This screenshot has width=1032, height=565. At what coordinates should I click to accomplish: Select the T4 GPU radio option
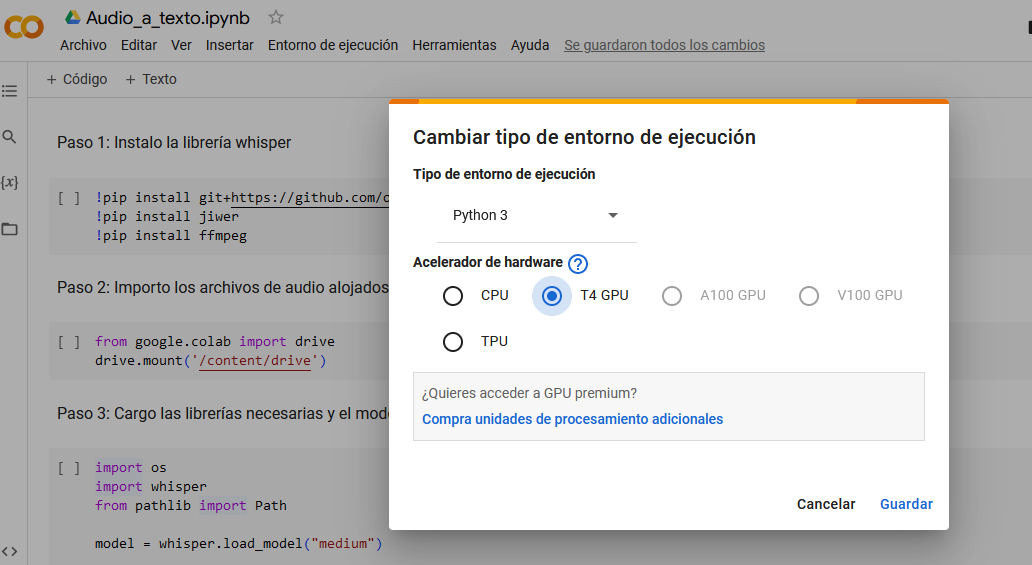[551, 296]
